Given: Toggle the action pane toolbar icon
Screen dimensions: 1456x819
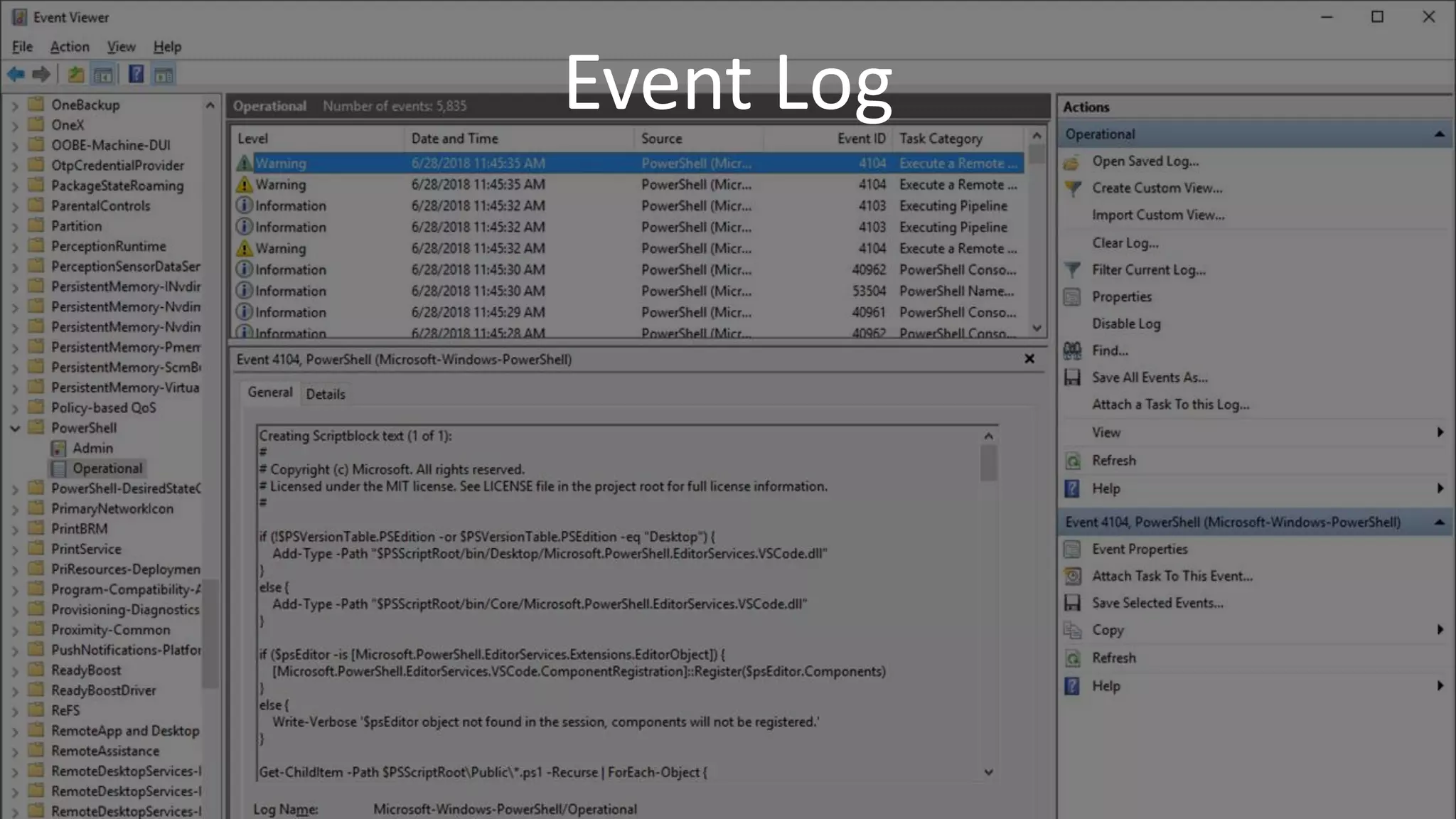Looking at the screenshot, I should (164, 74).
